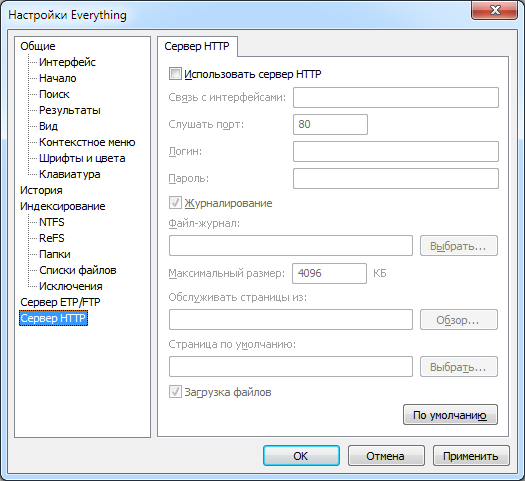Open NTFS indexing settings
Viewport: 525px width, 481px height.
[x=52, y=222]
